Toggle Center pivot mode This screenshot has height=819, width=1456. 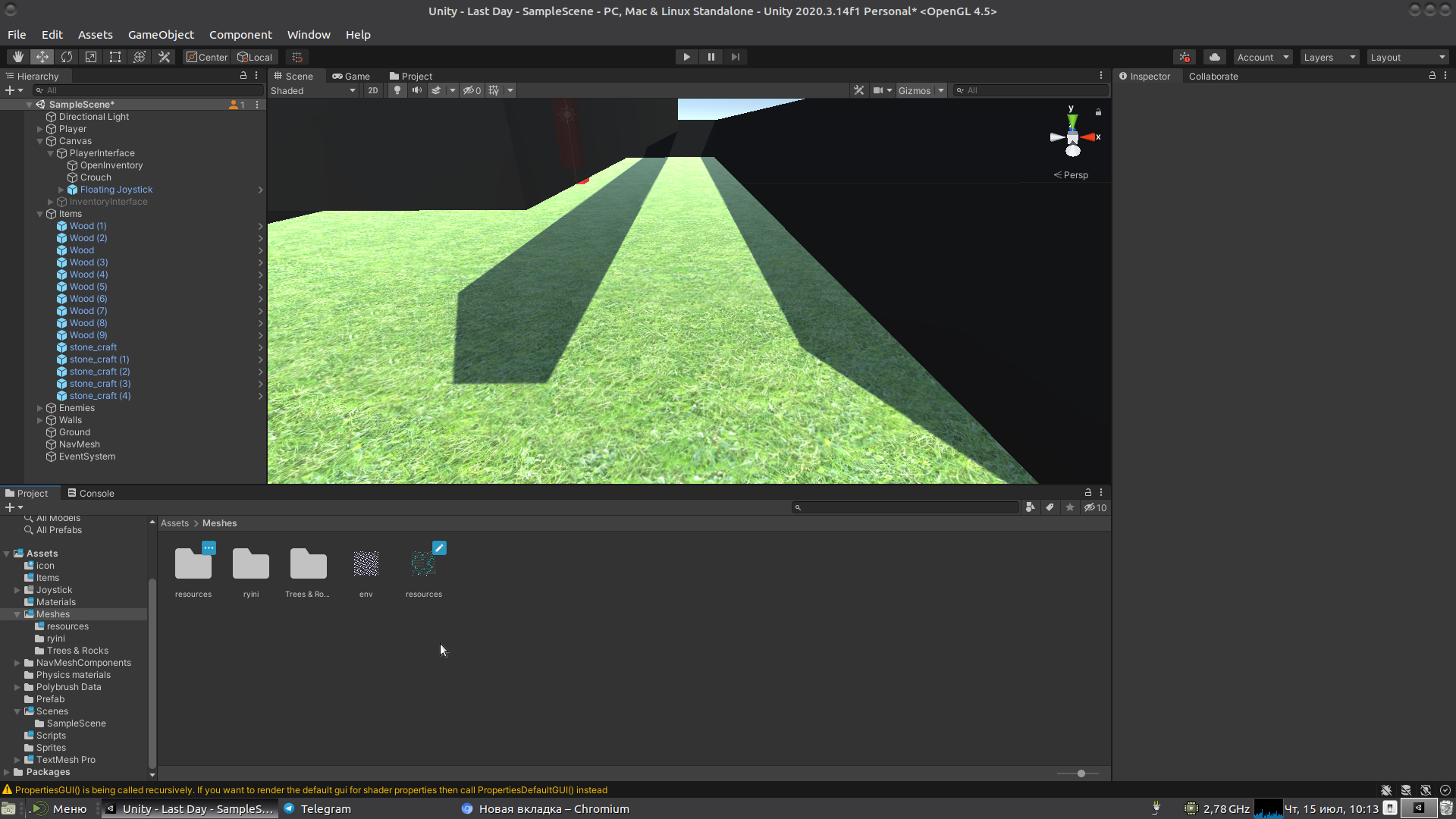(x=207, y=57)
